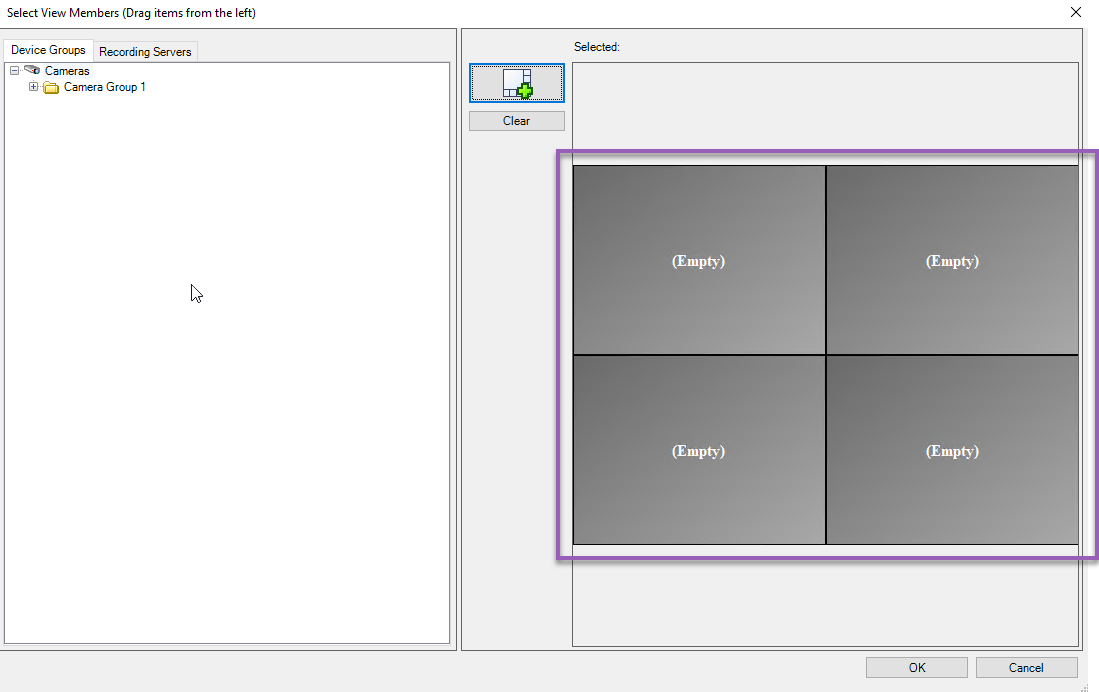This screenshot has width=1099, height=692.
Task: Click the purple-highlighted 2x2 layout area
Action: tap(825, 355)
